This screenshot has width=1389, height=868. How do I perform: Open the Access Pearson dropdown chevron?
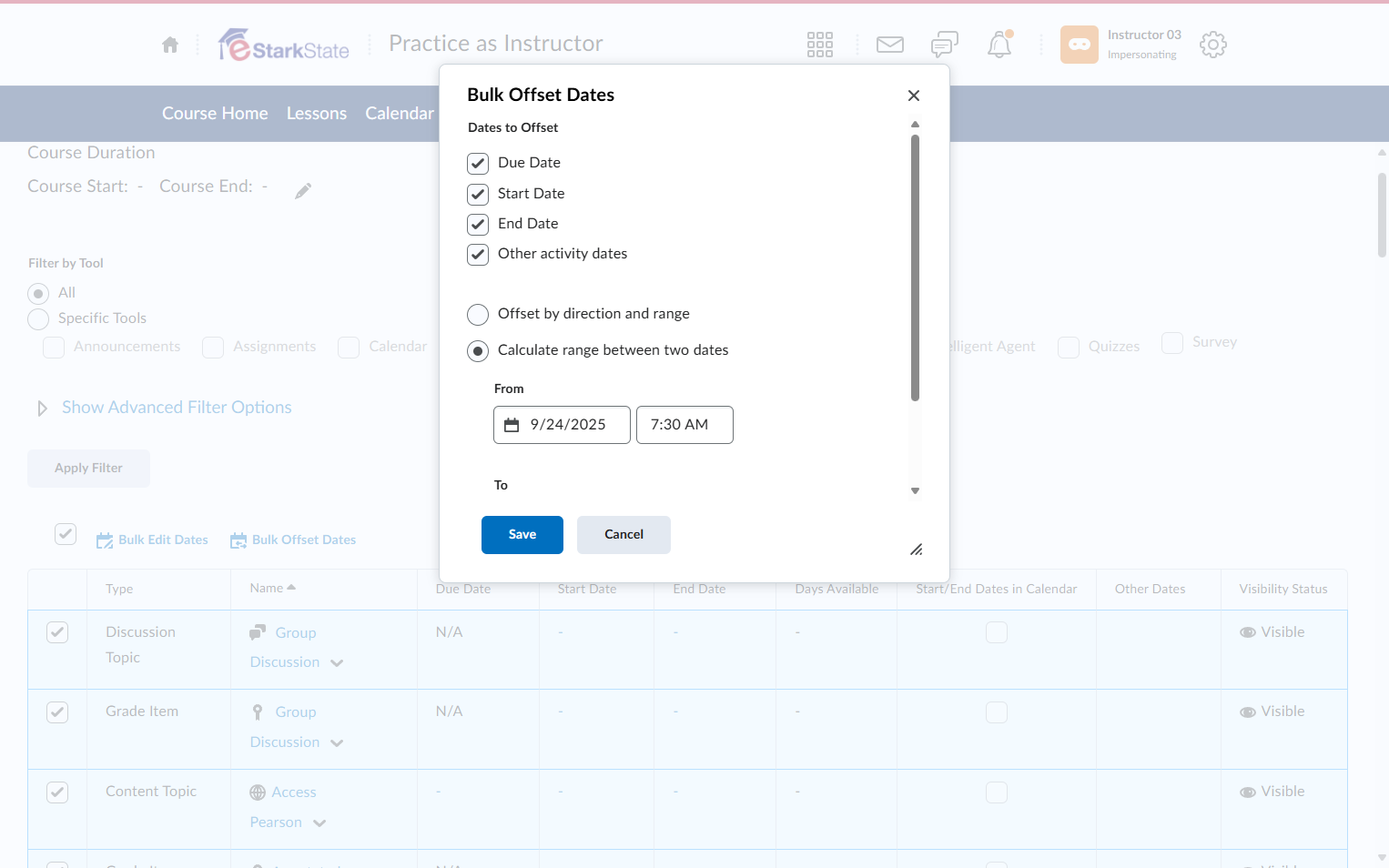(319, 823)
